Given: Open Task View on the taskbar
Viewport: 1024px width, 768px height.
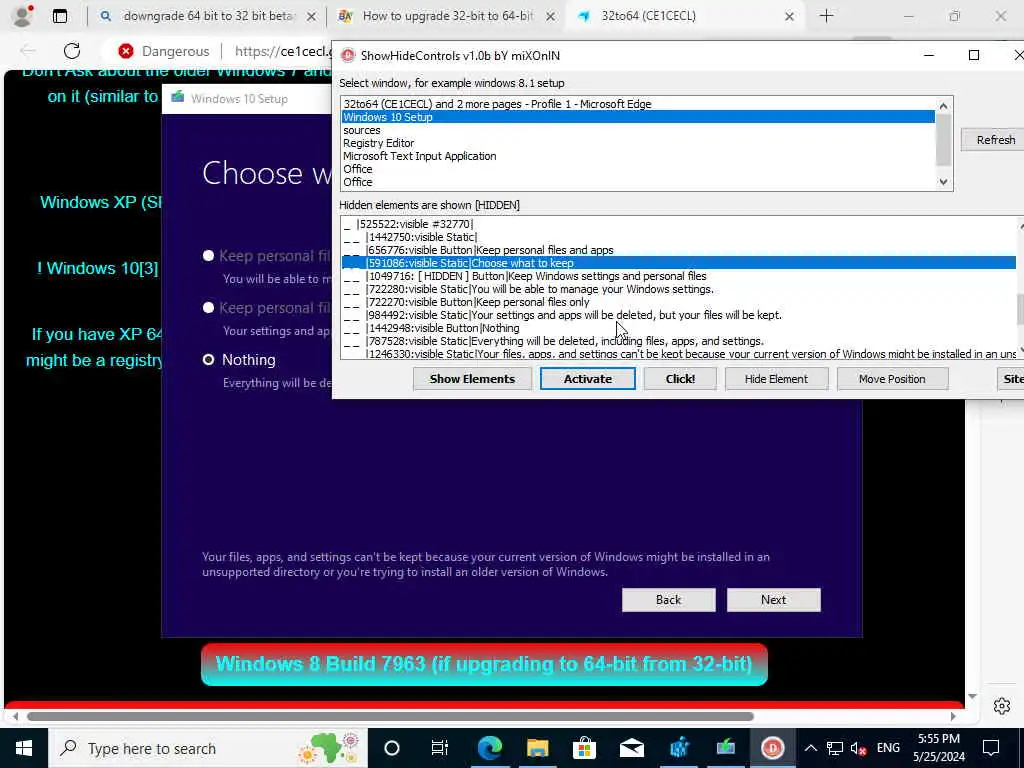Looking at the screenshot, I should coord(440,748).
